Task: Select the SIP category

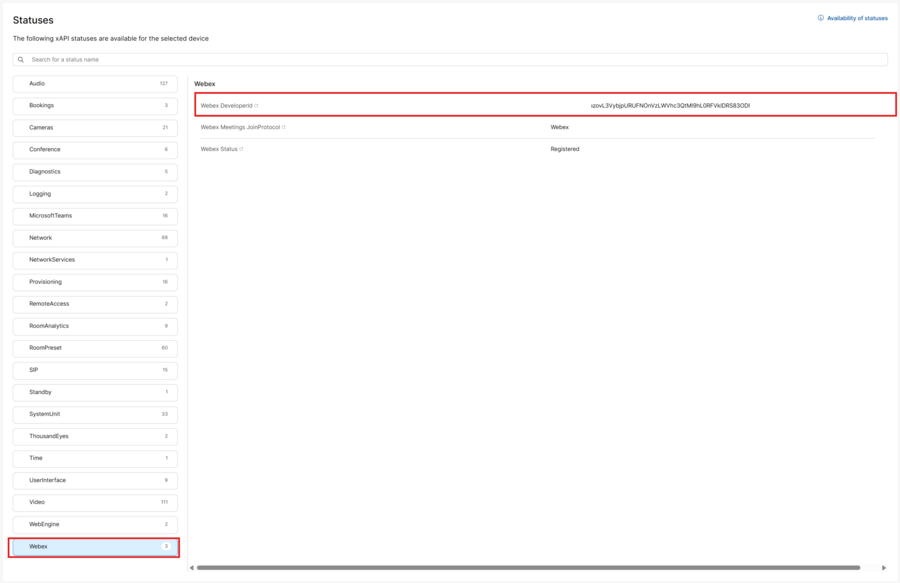Action: pyautogui.click(x=95, y=370)
